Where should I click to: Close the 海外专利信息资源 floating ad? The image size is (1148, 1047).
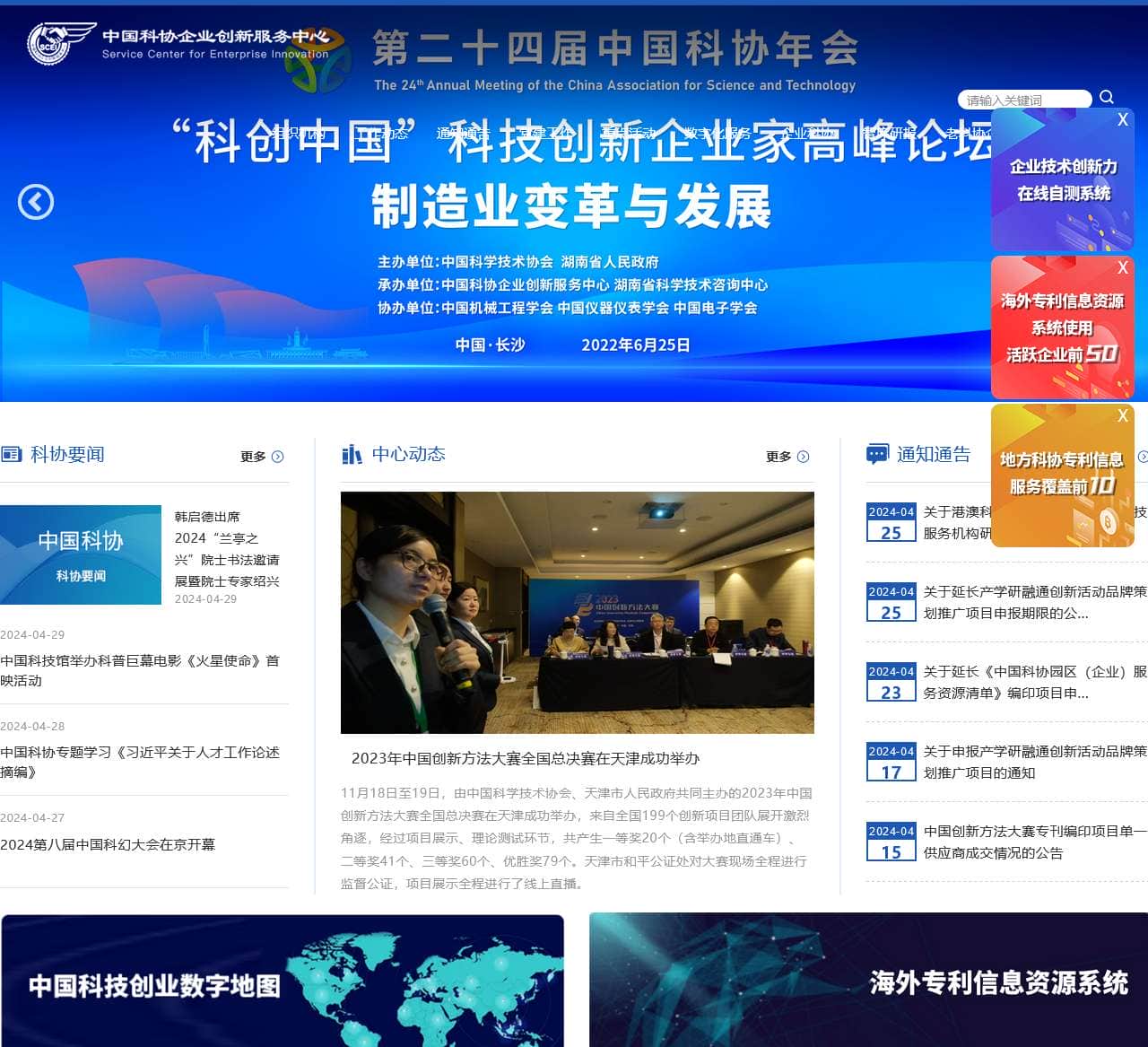(x=1123, y=267)
